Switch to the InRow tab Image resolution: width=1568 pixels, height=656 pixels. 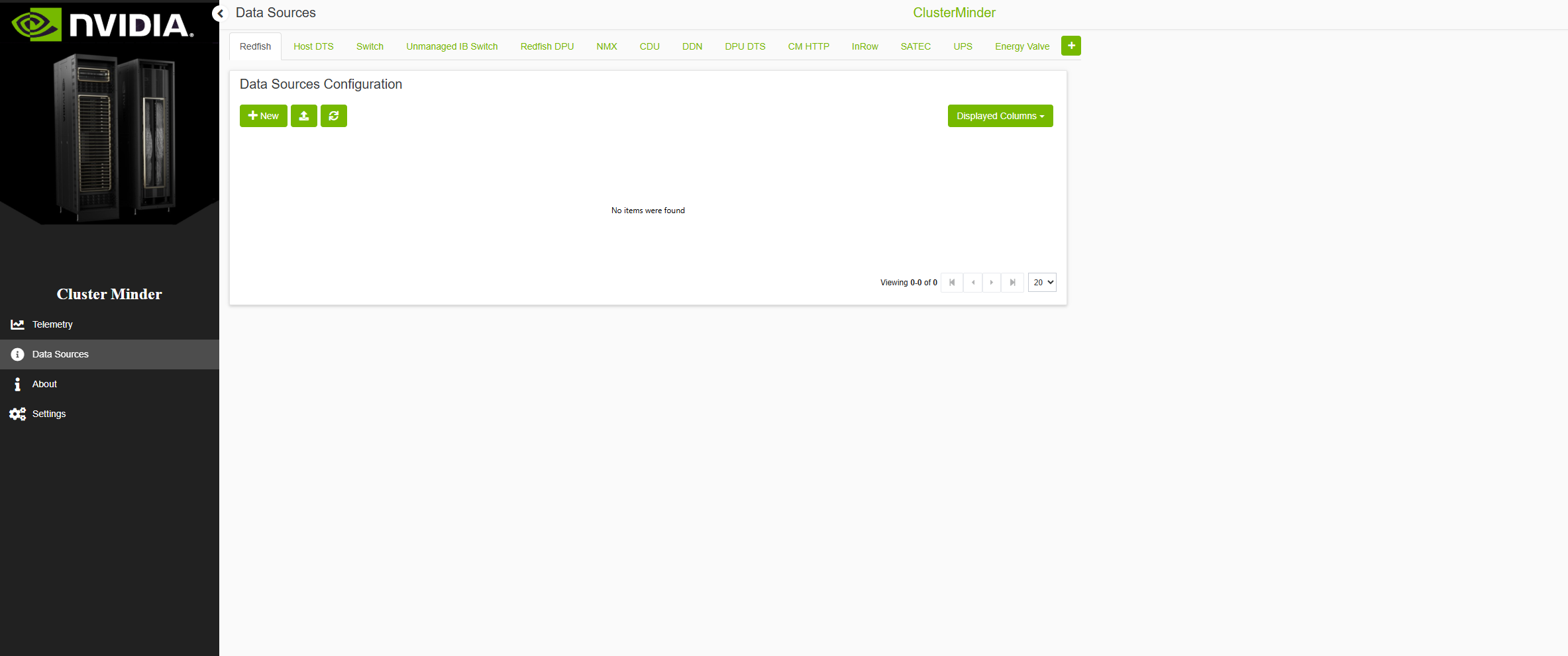[865, 46]
